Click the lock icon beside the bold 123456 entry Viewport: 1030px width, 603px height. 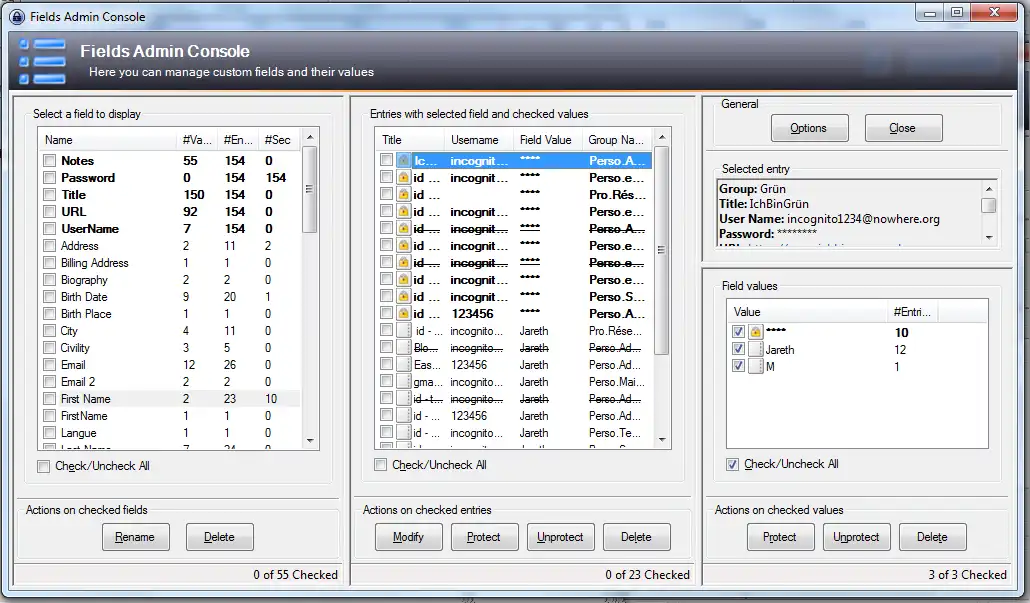403,313
